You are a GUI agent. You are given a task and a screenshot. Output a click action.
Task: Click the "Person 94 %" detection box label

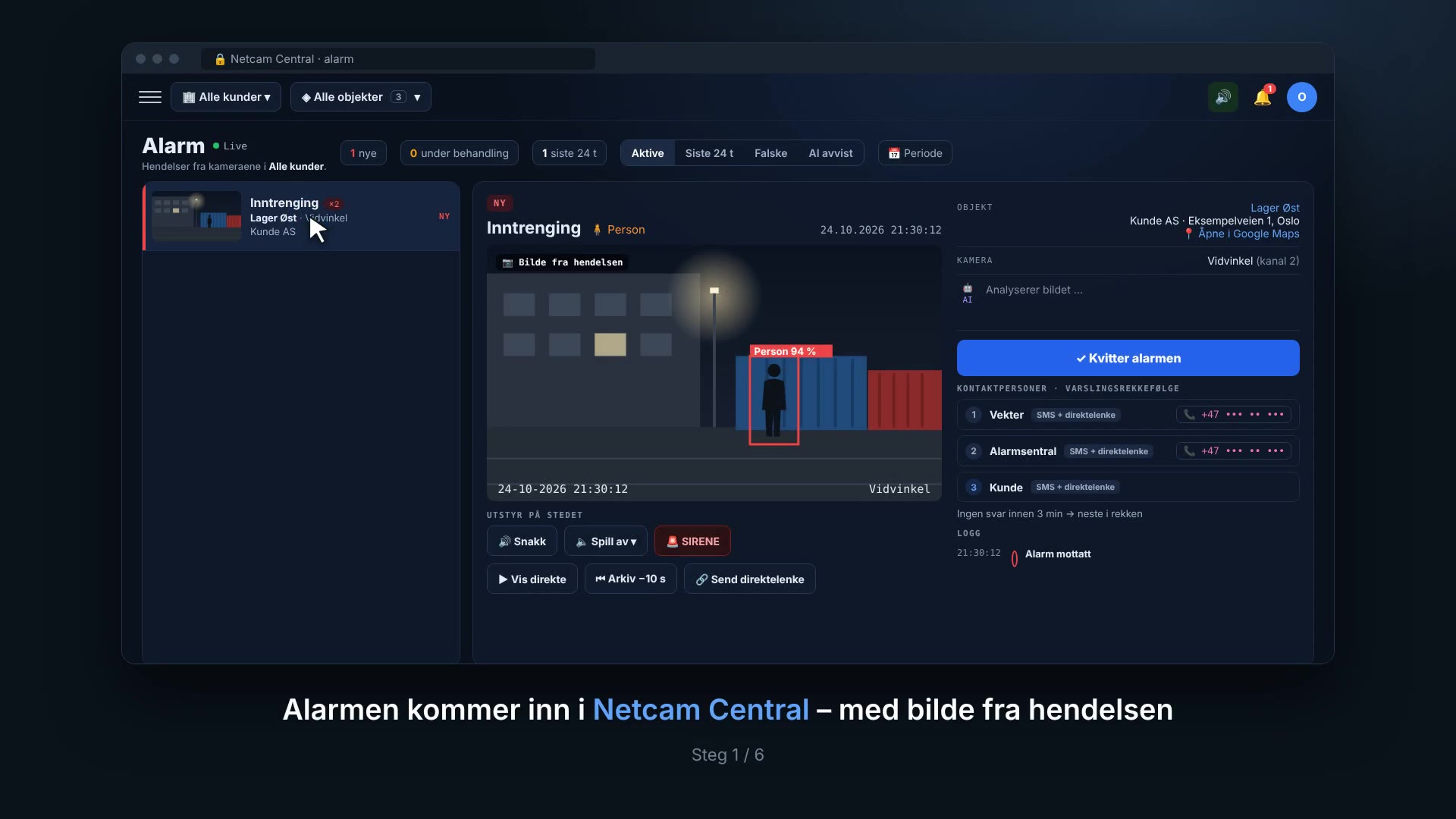(791, 351)
